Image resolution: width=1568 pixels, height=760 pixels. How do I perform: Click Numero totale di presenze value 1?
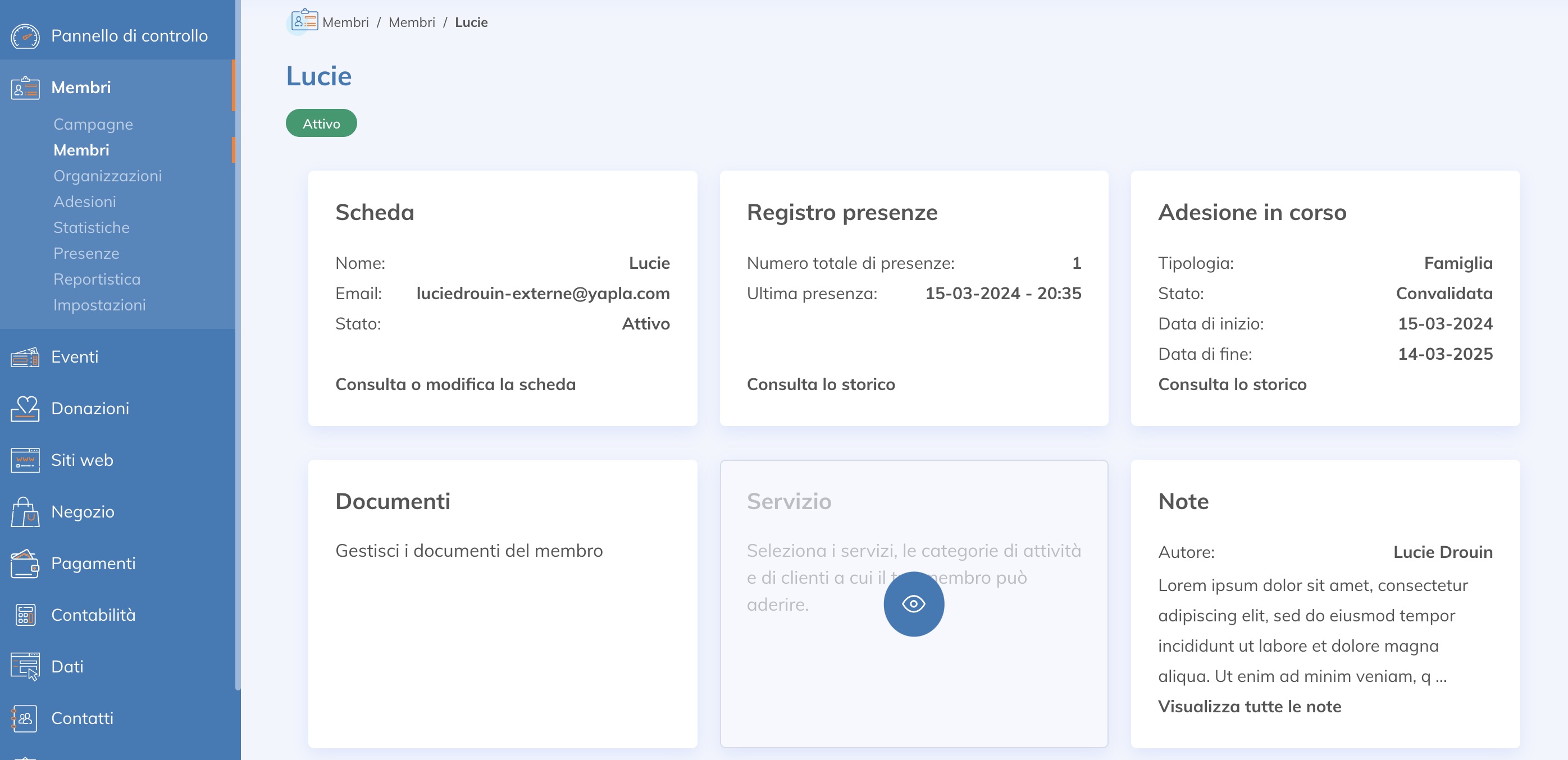pyautogui.click(x=1076, y=263)
